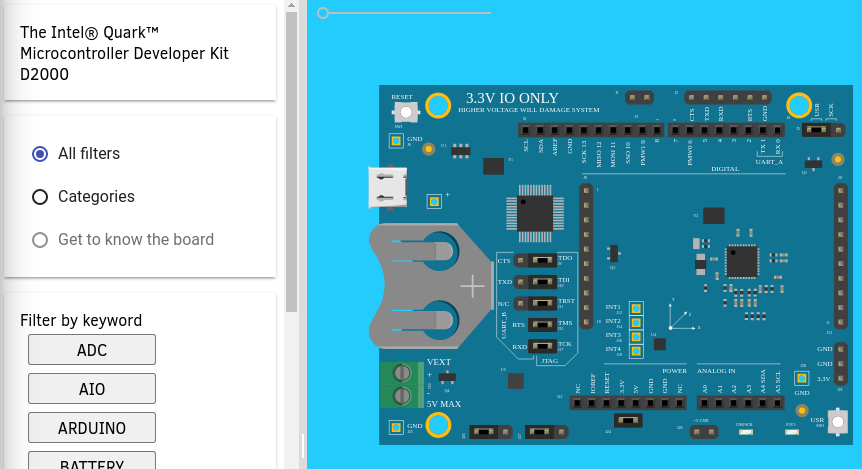Image resolution: width=862 pixels, height=469 pixels.
Task: Click the USR push button on board
Action: tap(837, 422)
